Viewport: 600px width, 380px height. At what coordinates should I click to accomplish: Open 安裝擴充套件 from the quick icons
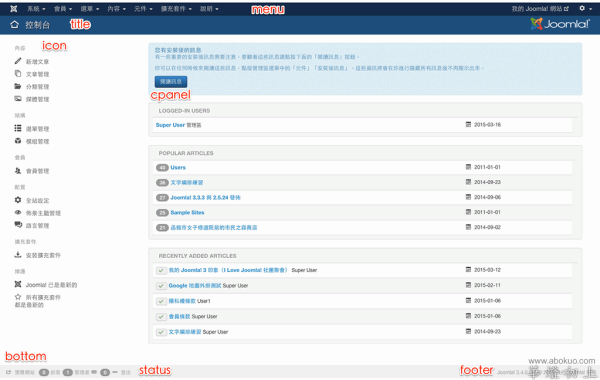coord(43,255)
